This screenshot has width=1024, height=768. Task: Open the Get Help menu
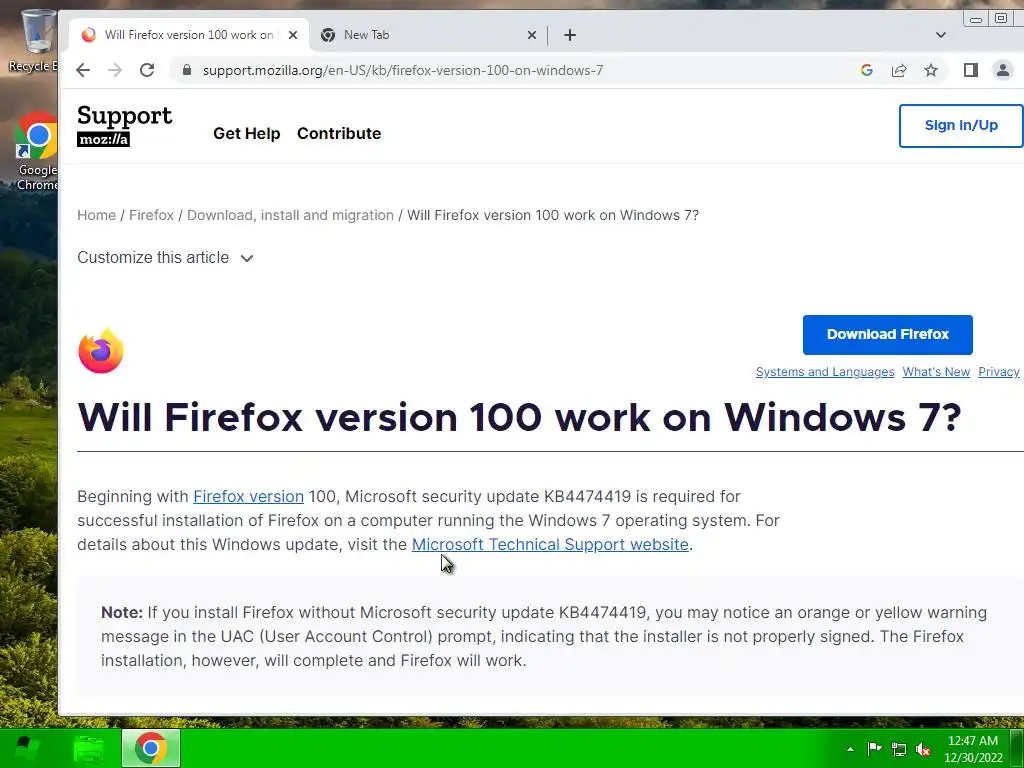coord(246,133)
